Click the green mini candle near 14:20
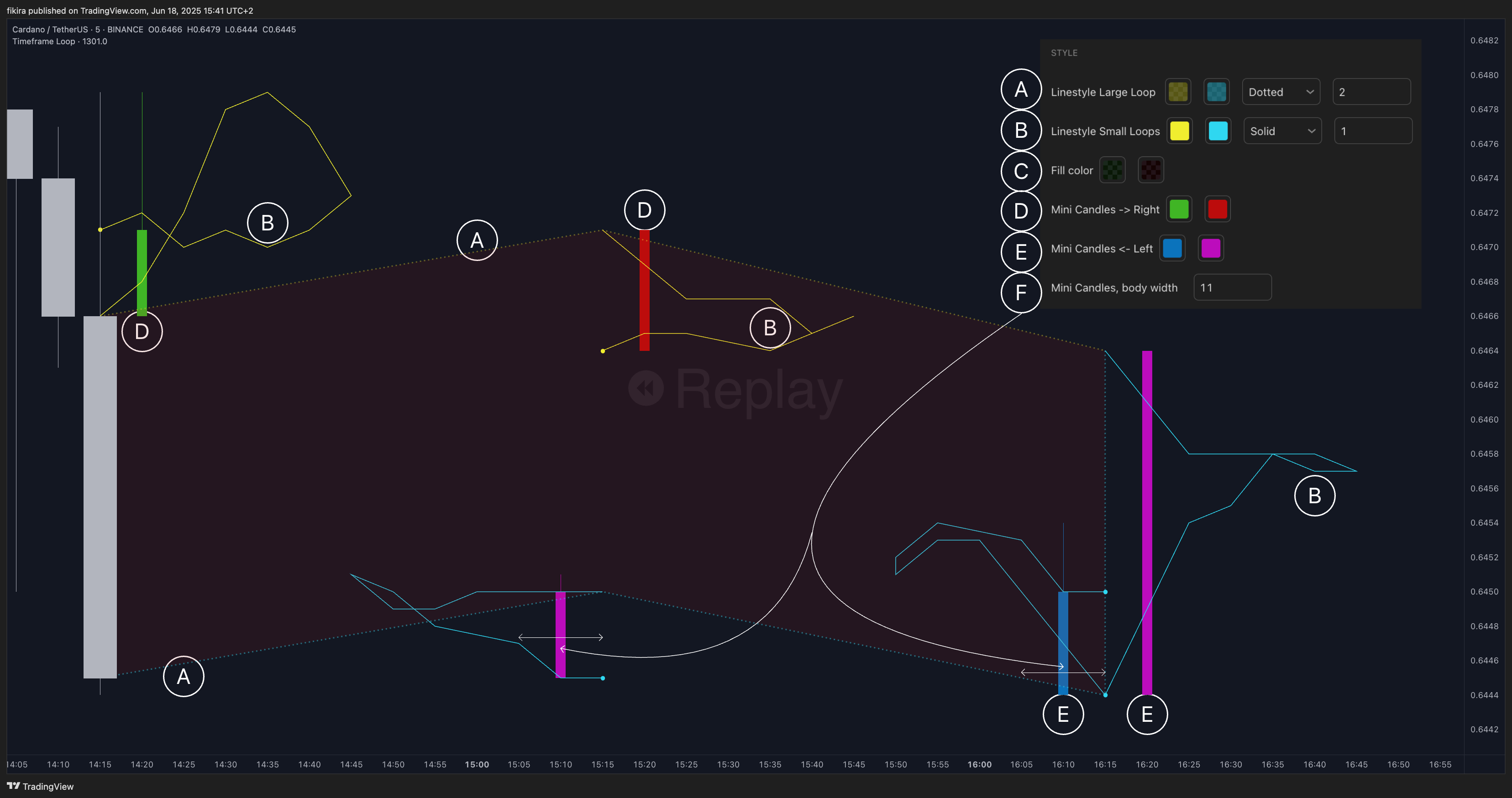 click(142, 273)
